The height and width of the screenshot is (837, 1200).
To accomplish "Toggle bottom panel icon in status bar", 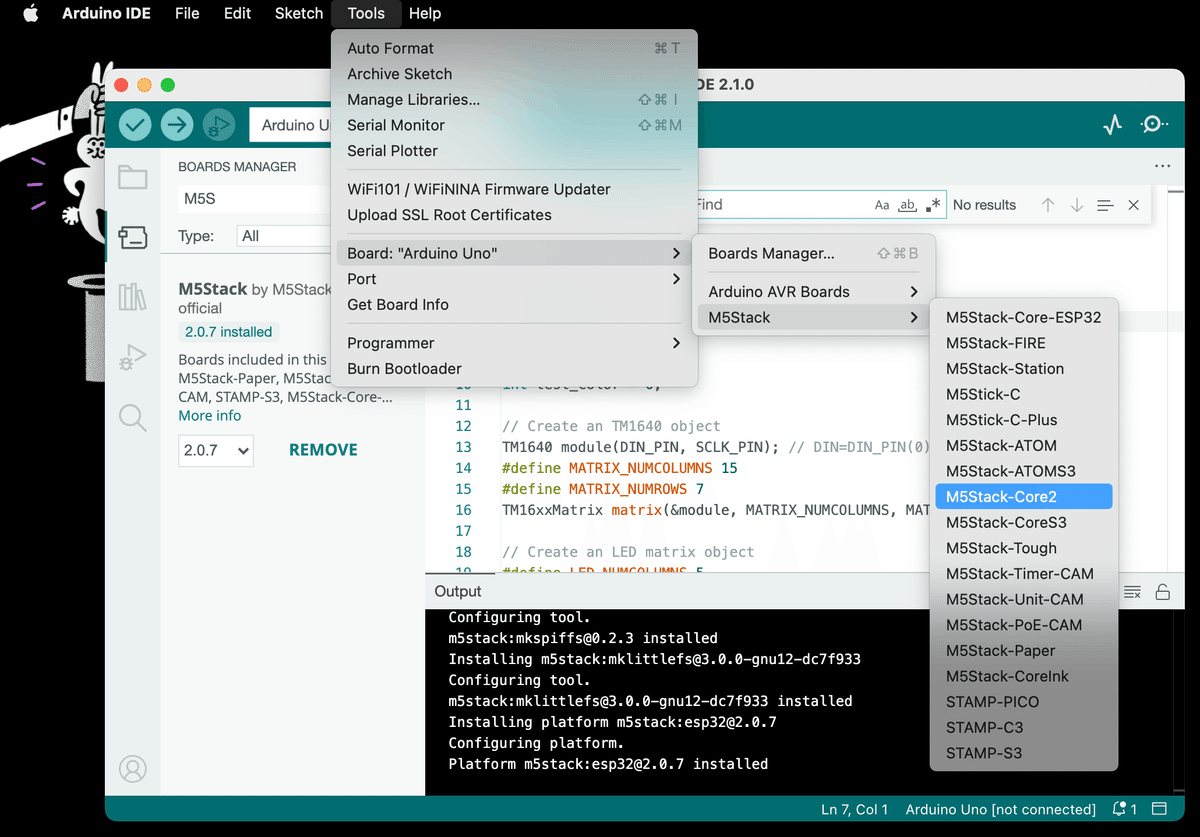I will [x=1160, y=809].
